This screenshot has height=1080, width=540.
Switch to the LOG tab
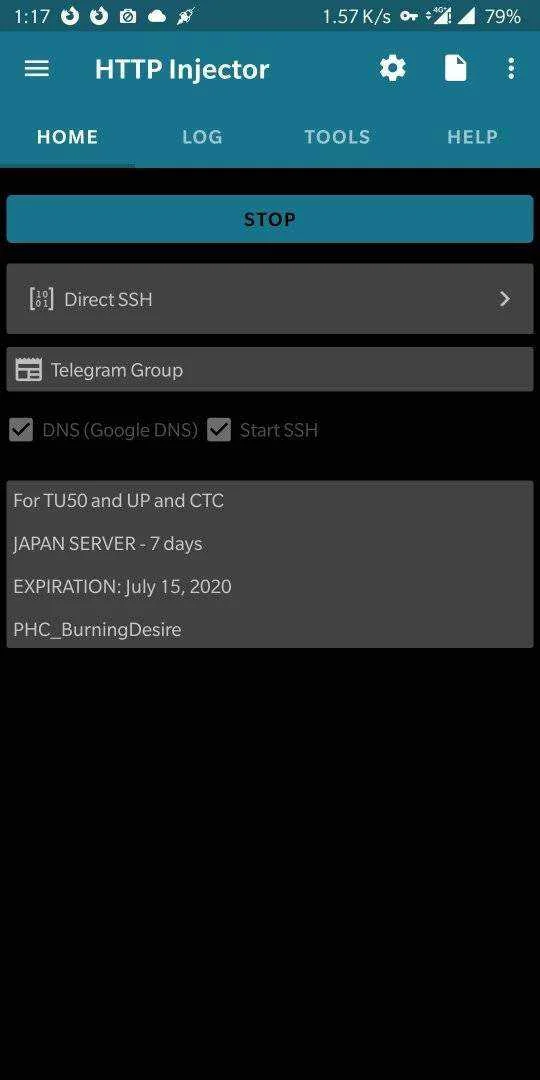pos(202,137)
